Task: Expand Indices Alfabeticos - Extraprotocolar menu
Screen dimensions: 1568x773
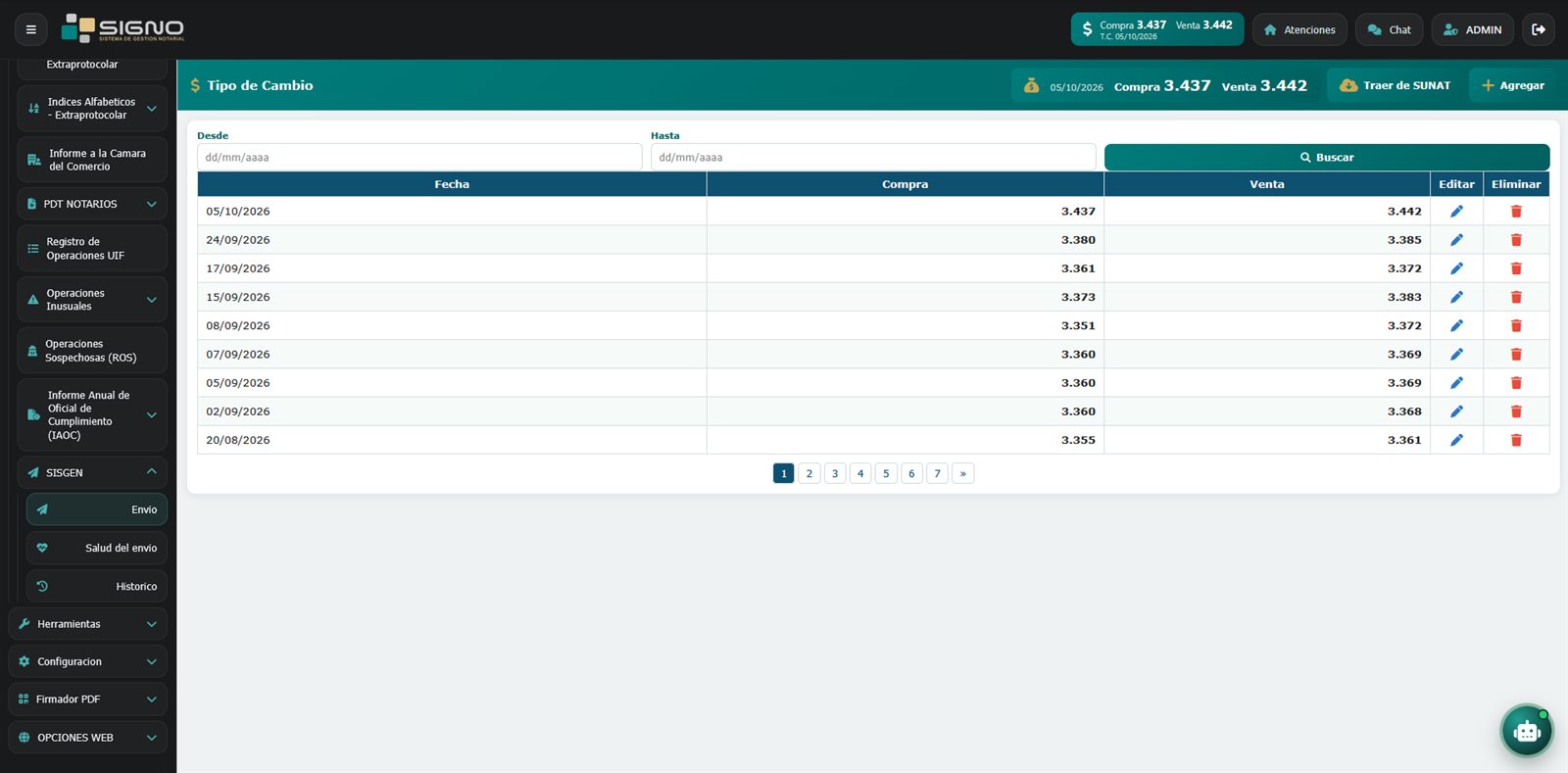Action: [x=92, y=109]
